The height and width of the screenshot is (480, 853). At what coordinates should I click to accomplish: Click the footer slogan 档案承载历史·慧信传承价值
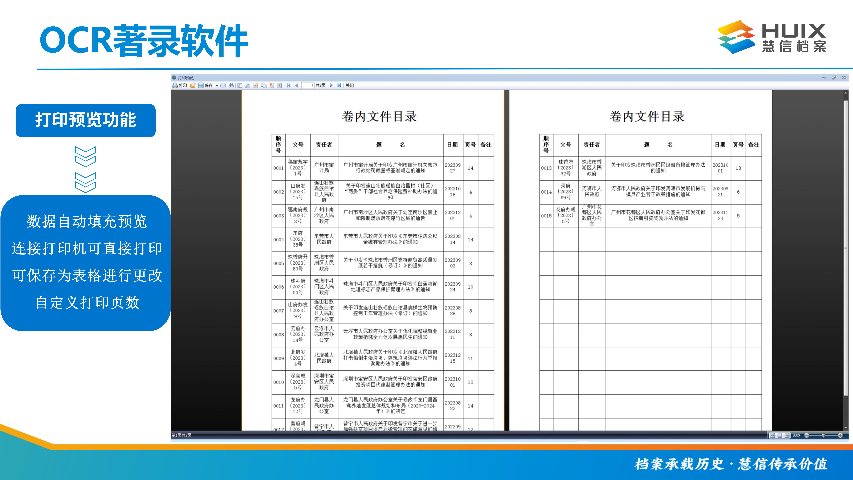pos(731,464)
